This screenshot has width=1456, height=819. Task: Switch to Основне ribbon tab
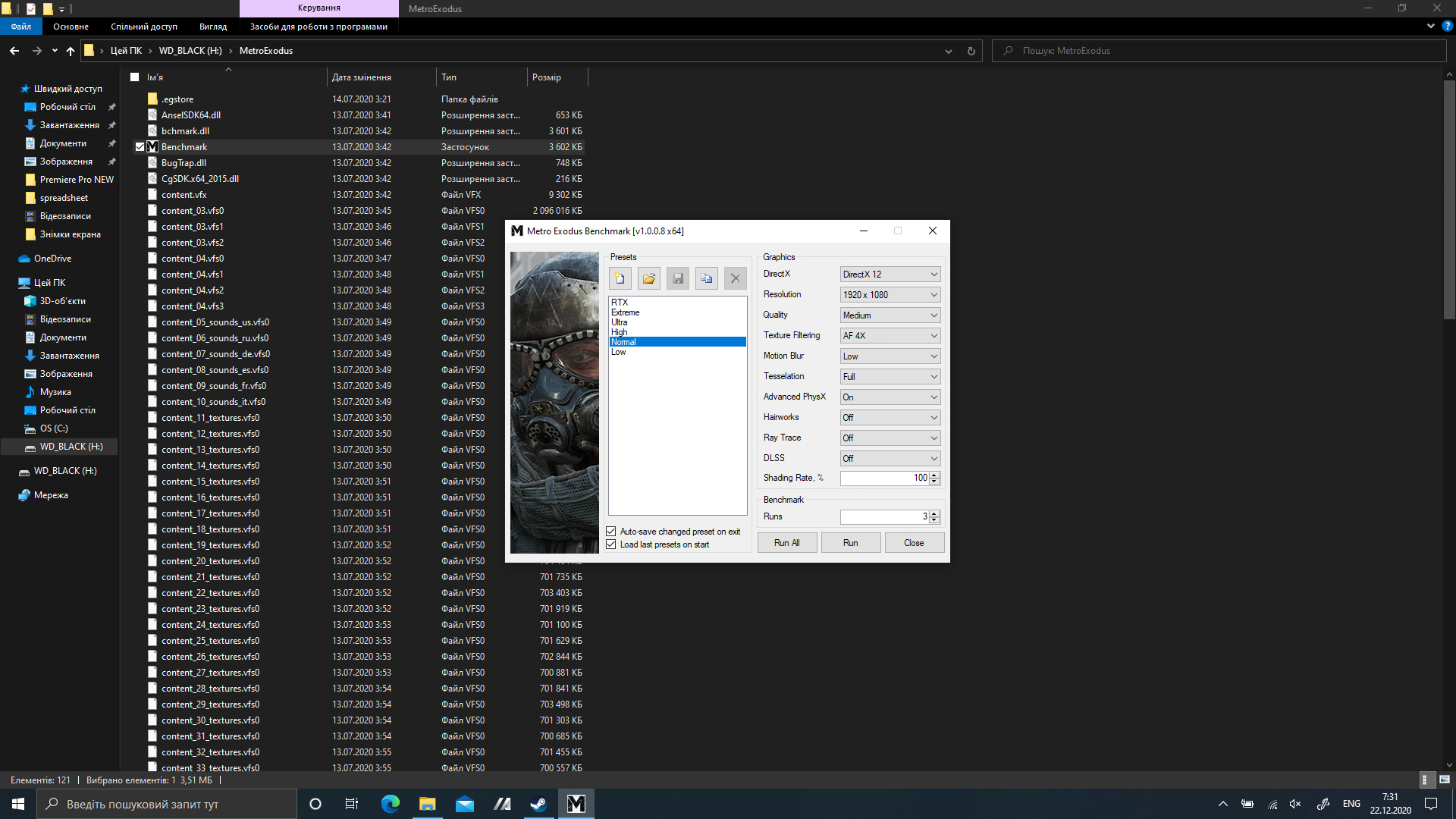tap(71, 27)
